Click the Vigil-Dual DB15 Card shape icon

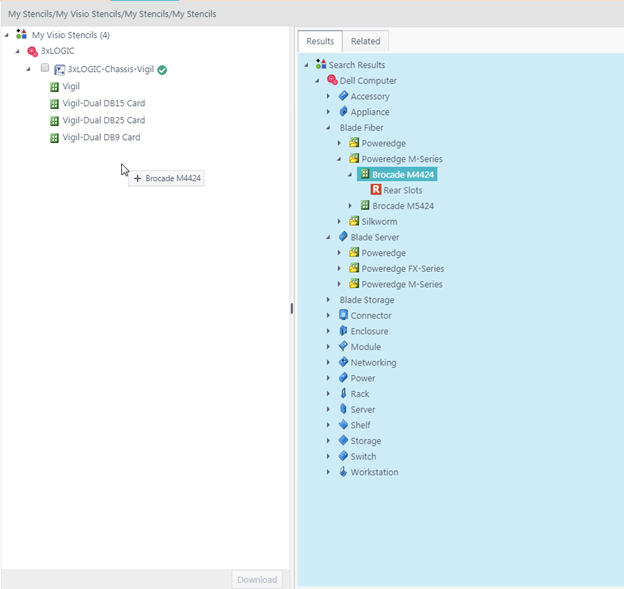tap(55, 103)
